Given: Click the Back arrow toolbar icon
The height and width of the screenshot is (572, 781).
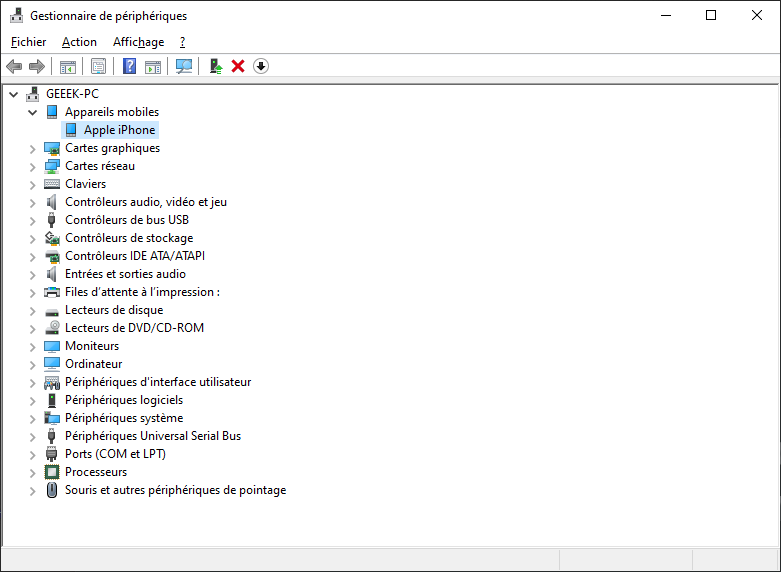Looking at the screenshot, I should [14, 66].
